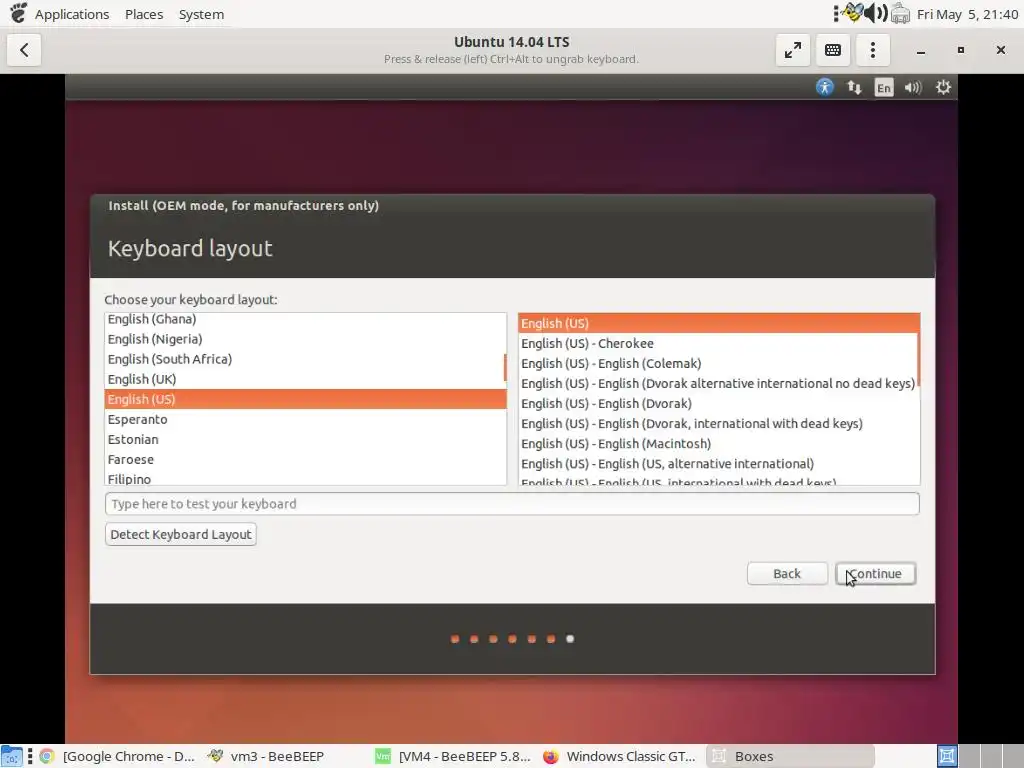Select Filipino layout
Viewport: 1024px width, 768px height.
coord(305,479)
